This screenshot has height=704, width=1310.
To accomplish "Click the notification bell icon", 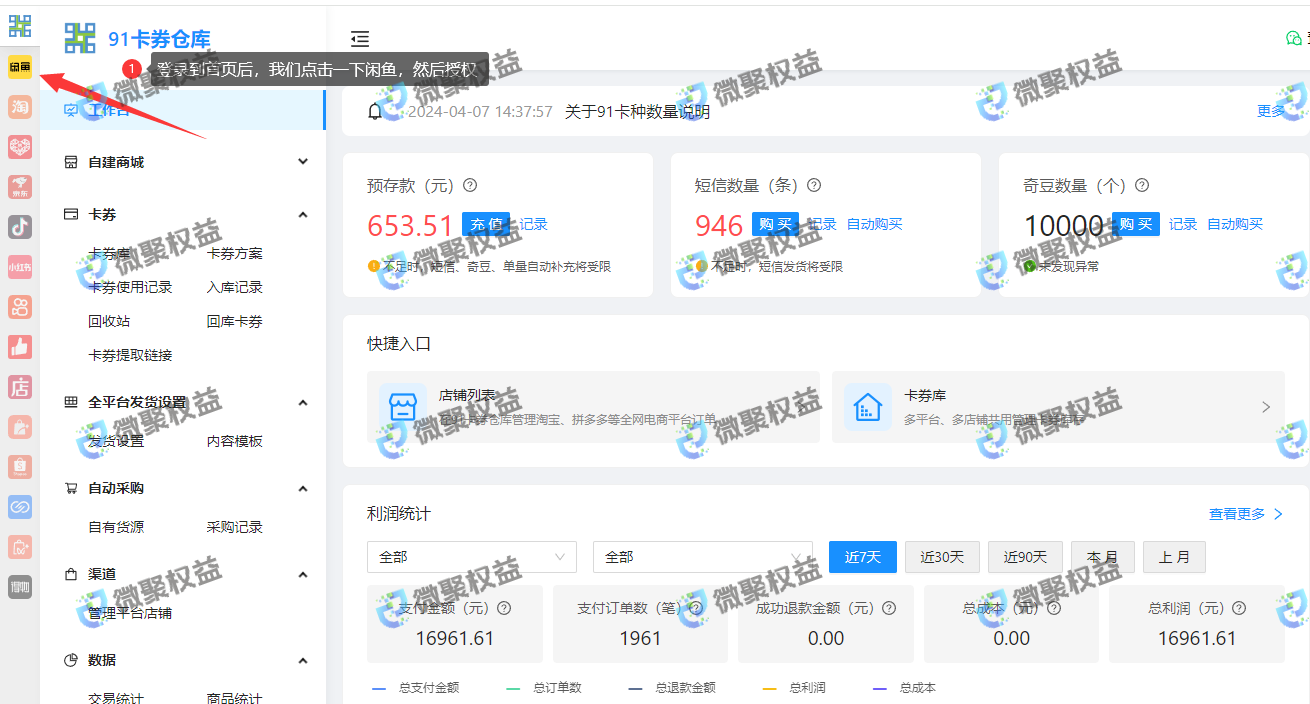I will 375,112.
